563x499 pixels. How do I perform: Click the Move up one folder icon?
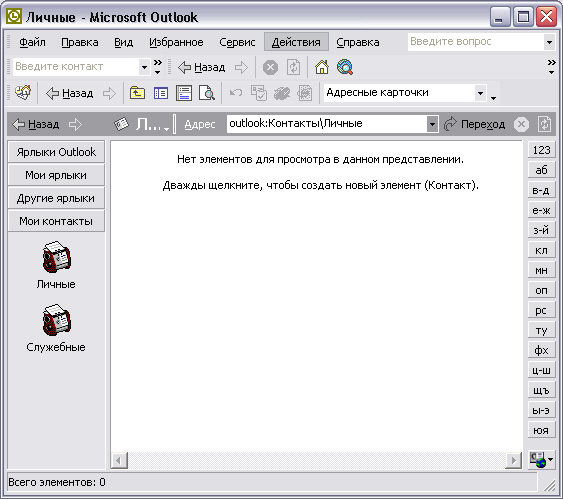click(137, 93)
